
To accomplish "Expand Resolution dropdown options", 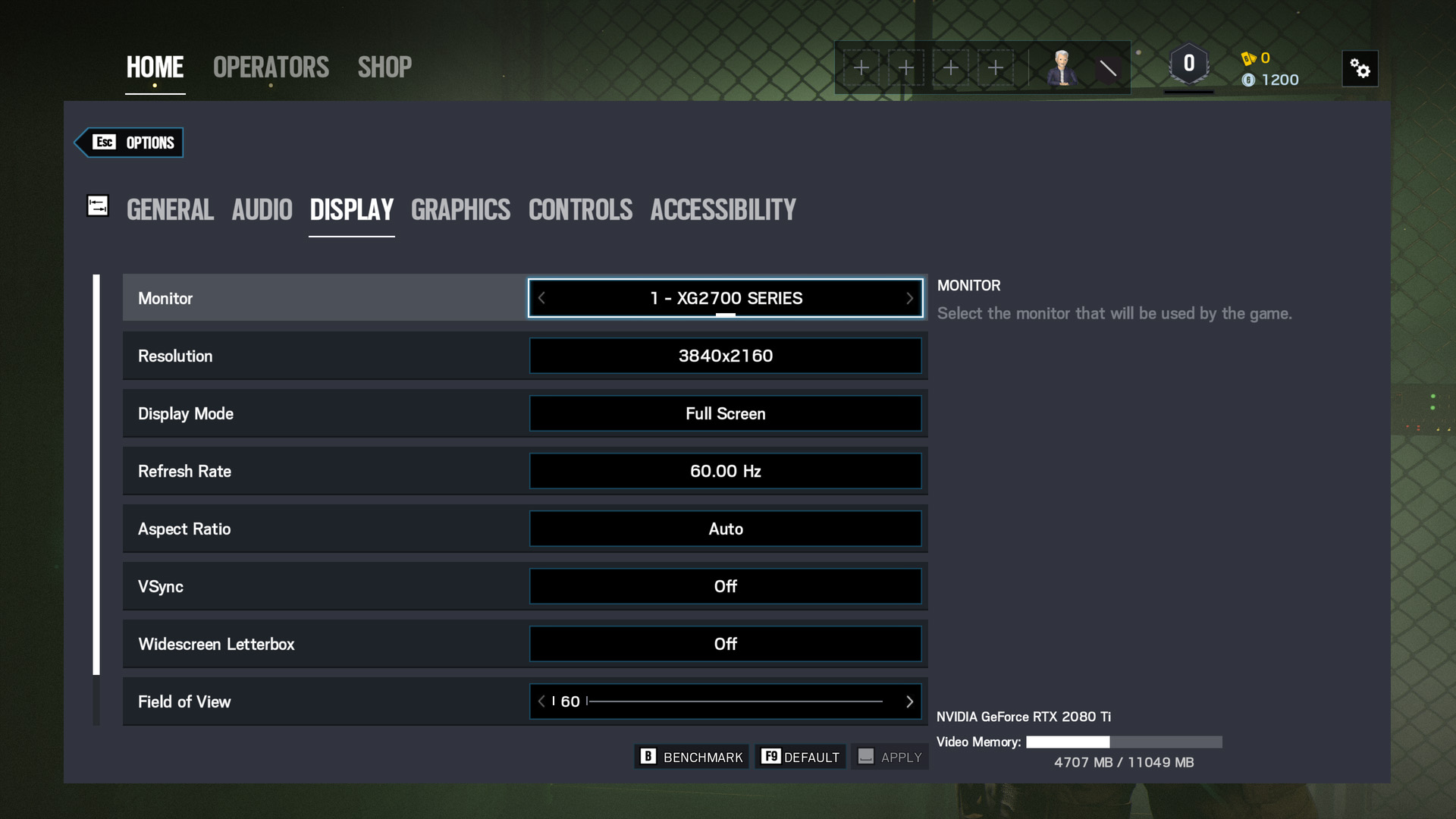I will point(725,356).
